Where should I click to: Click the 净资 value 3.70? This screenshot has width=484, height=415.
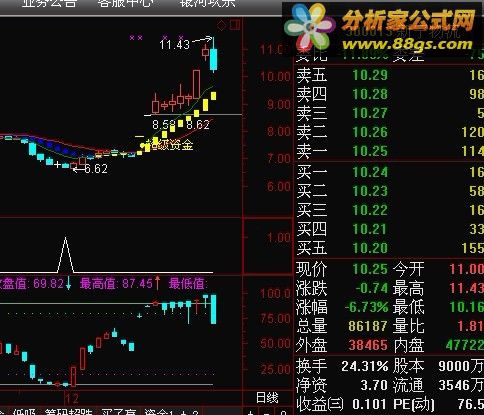point(374,385)
